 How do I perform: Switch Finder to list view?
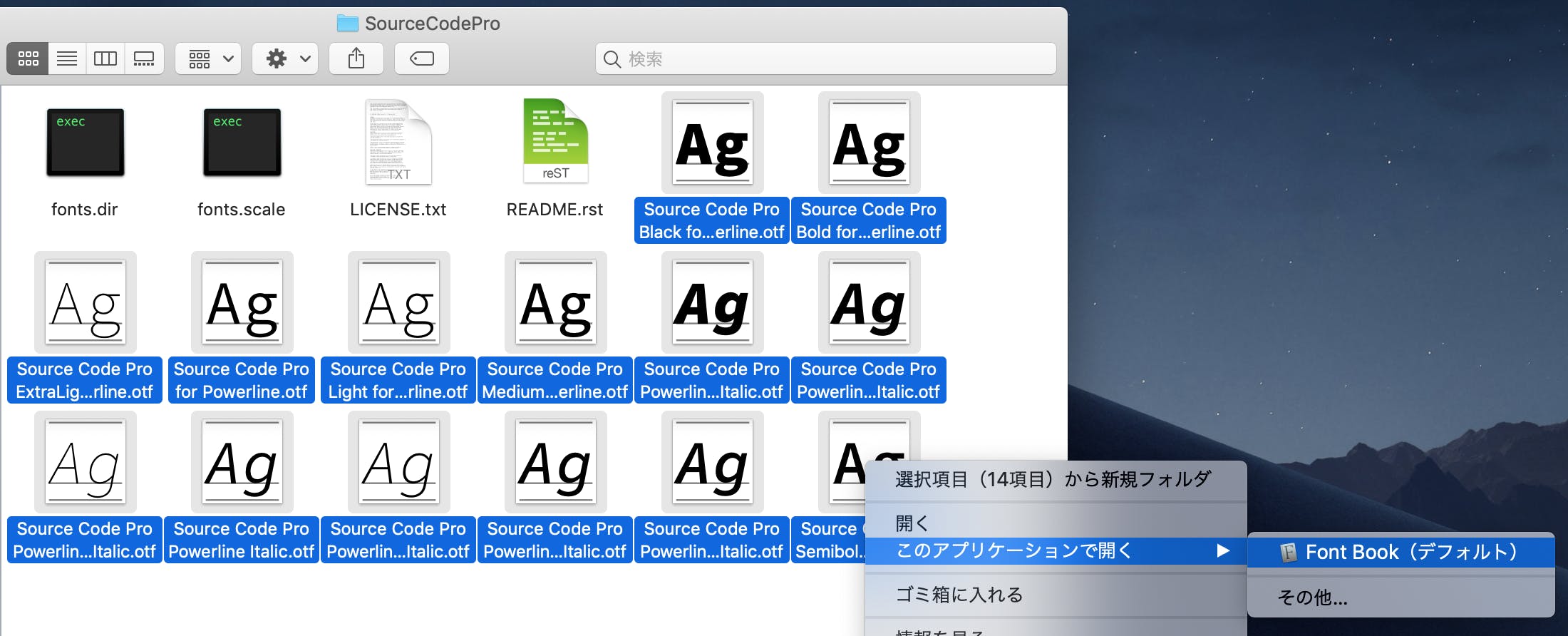(x=67, y=58)
